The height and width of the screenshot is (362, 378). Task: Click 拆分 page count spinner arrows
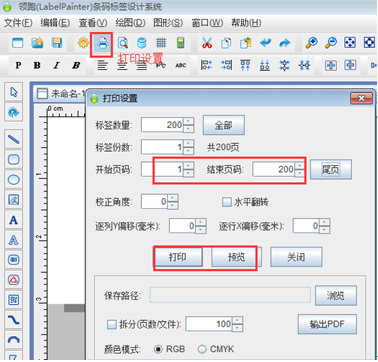coord(237,324)
